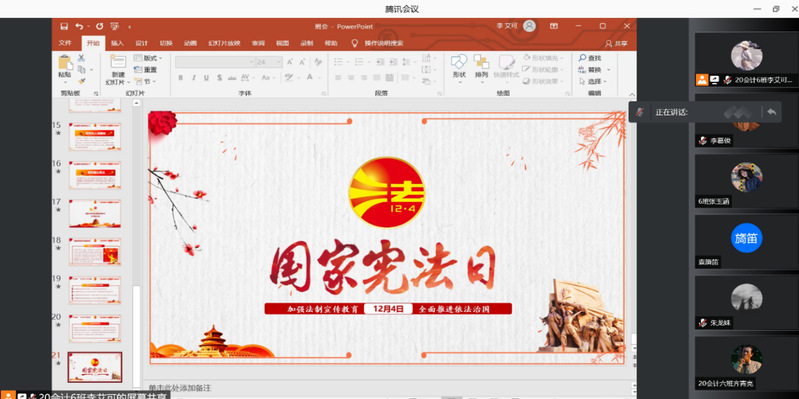Save the presentation with the floppy disk icon
The height and width of the screenshot is (399, 799).
coord(64,26)
